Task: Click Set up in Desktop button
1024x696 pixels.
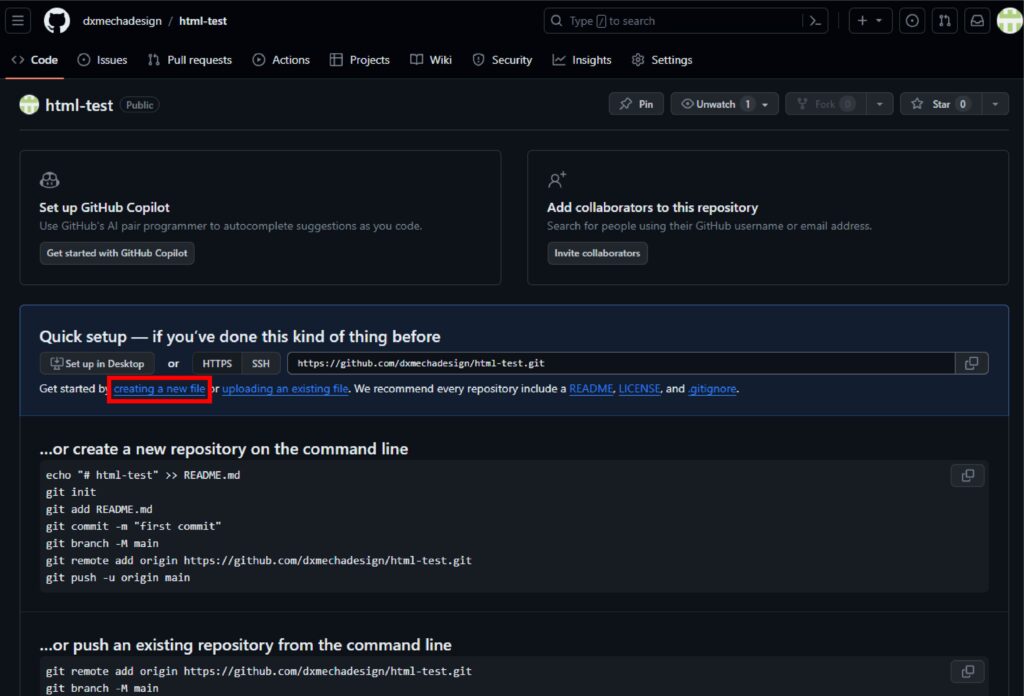Action: [x=97, y=364]
